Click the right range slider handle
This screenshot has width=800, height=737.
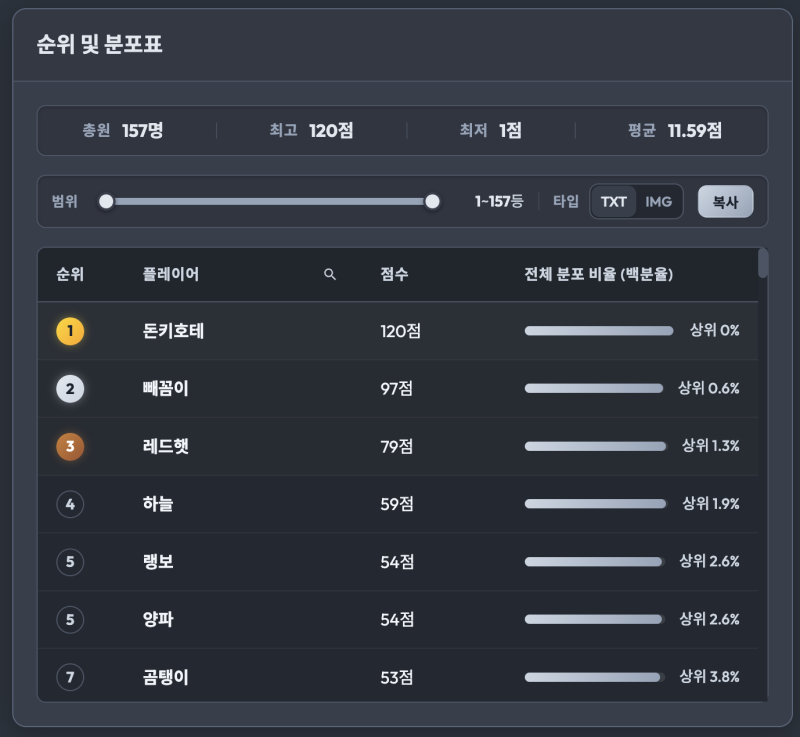point(432,201)
